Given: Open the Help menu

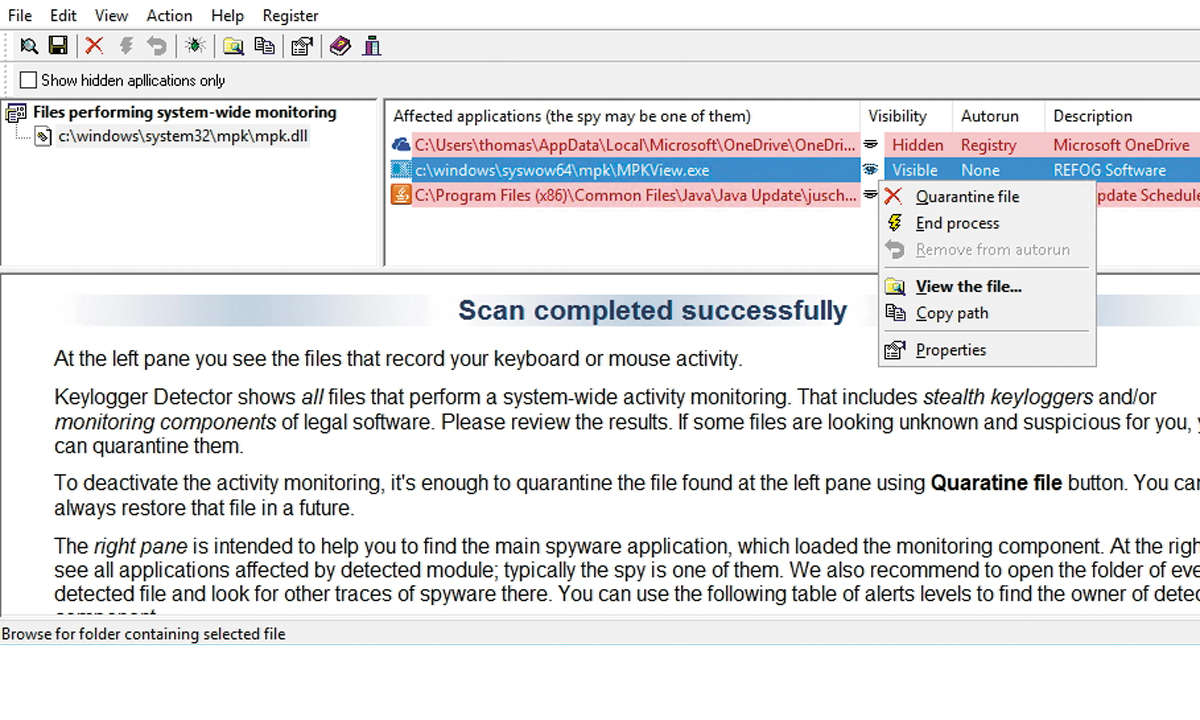Looking at the screenshot, I should click(228, 15).
